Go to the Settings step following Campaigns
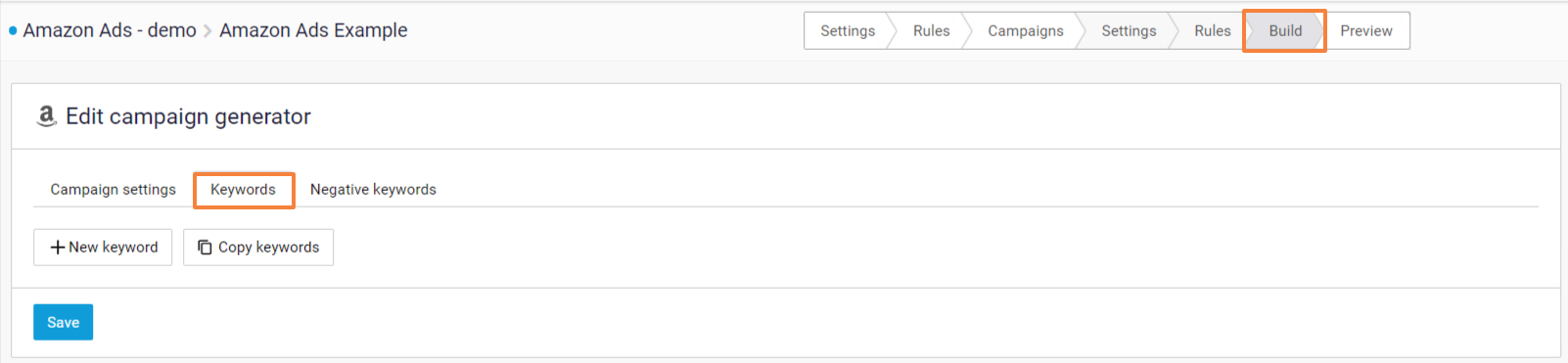Viewport: 1568px width, 363px height. tap(1129, 30)
